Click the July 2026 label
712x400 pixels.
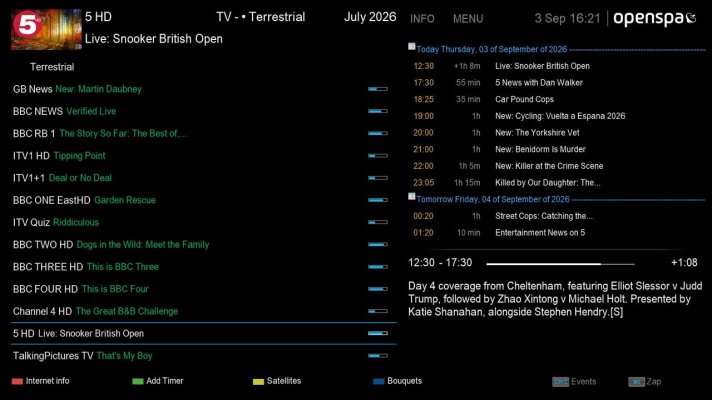370,17
